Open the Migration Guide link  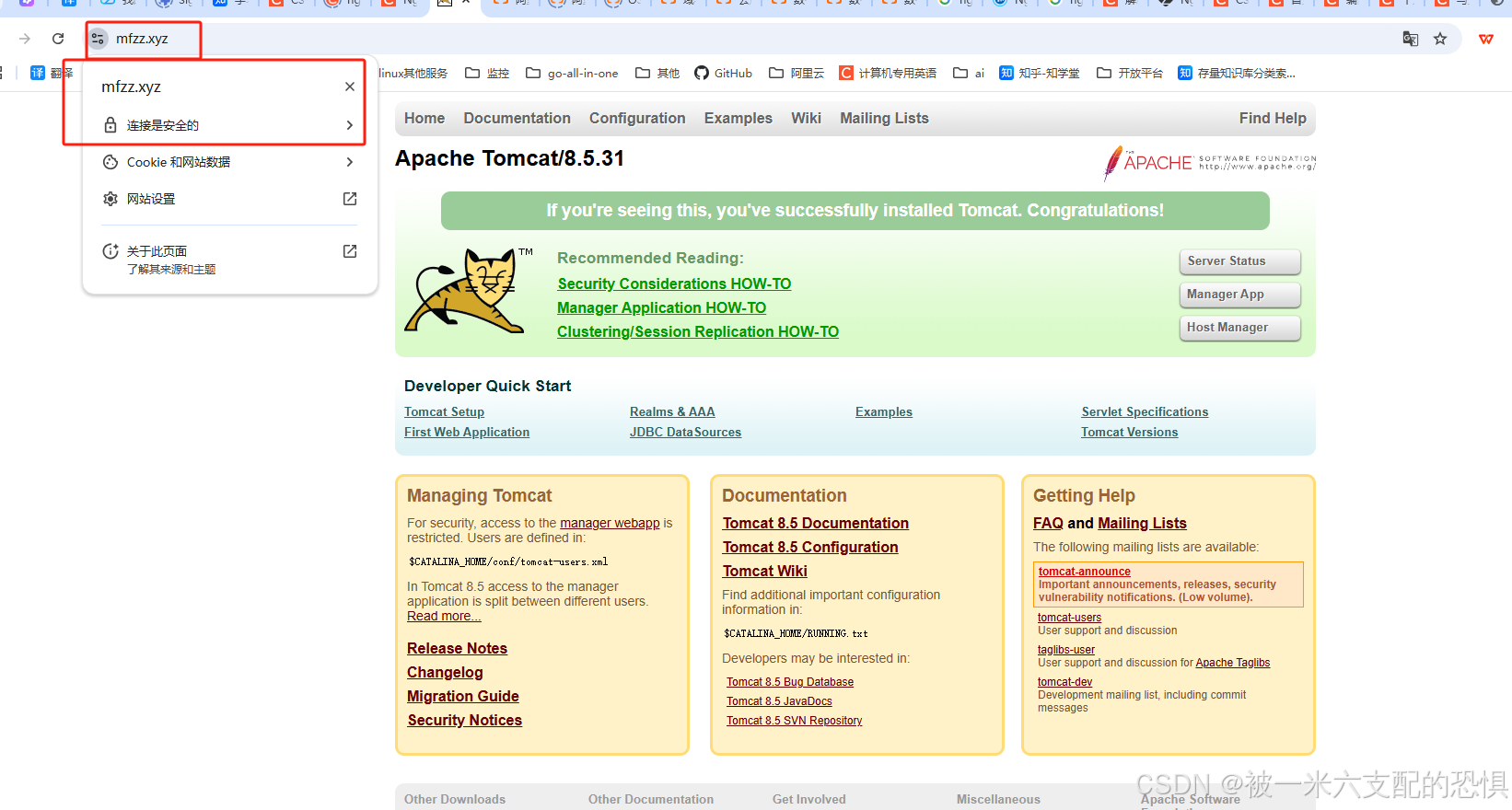463,697
